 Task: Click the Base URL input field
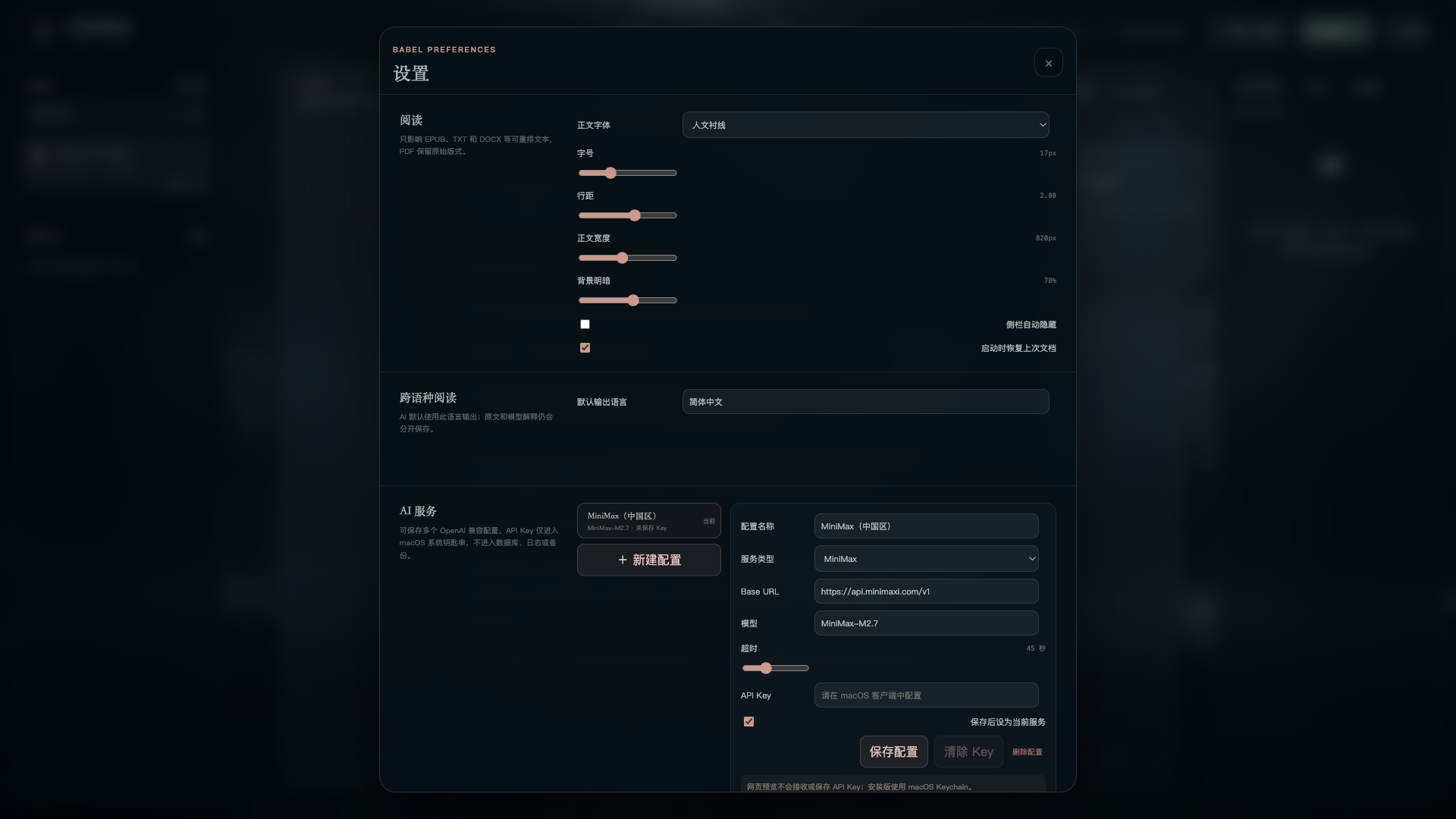point(926,591)
